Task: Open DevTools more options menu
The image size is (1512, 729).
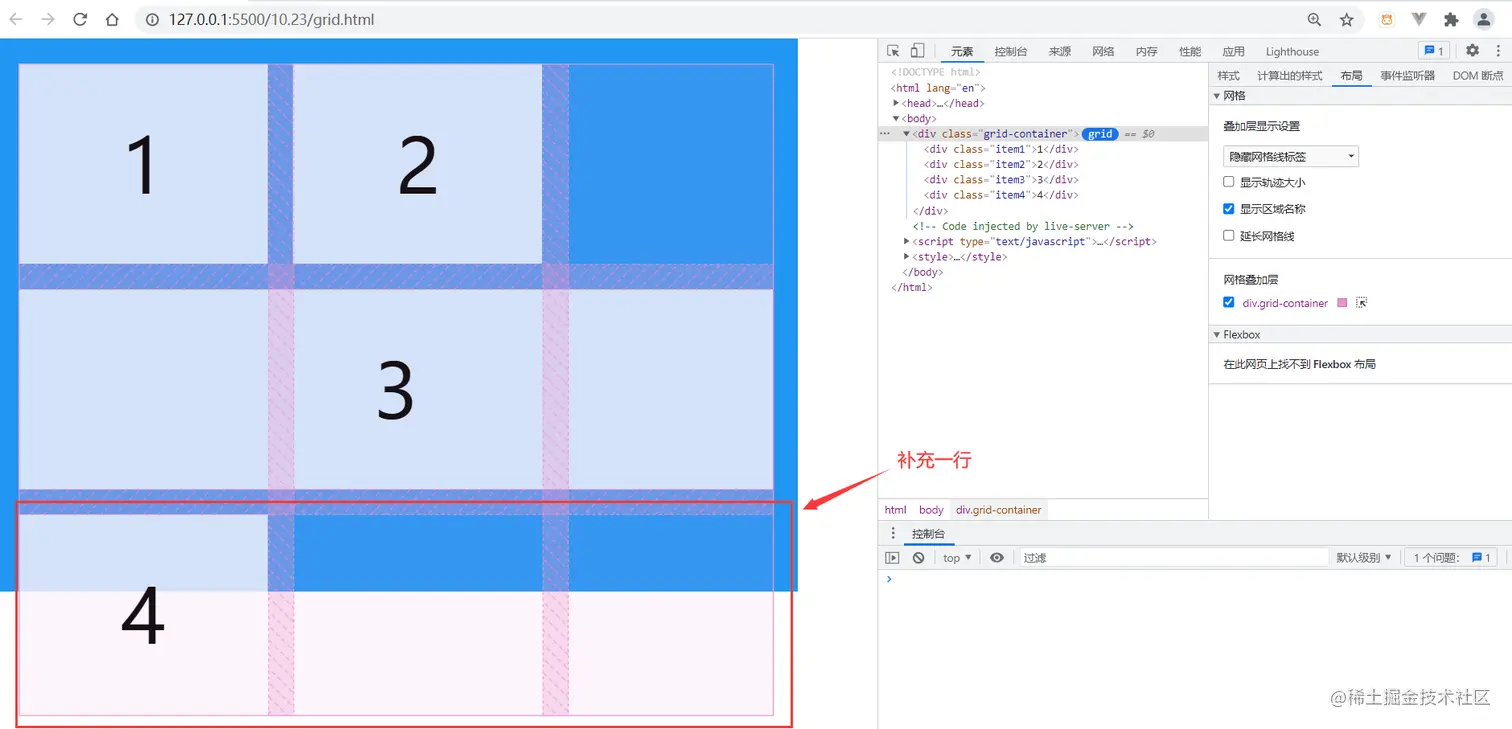Action: [1497, 51]
